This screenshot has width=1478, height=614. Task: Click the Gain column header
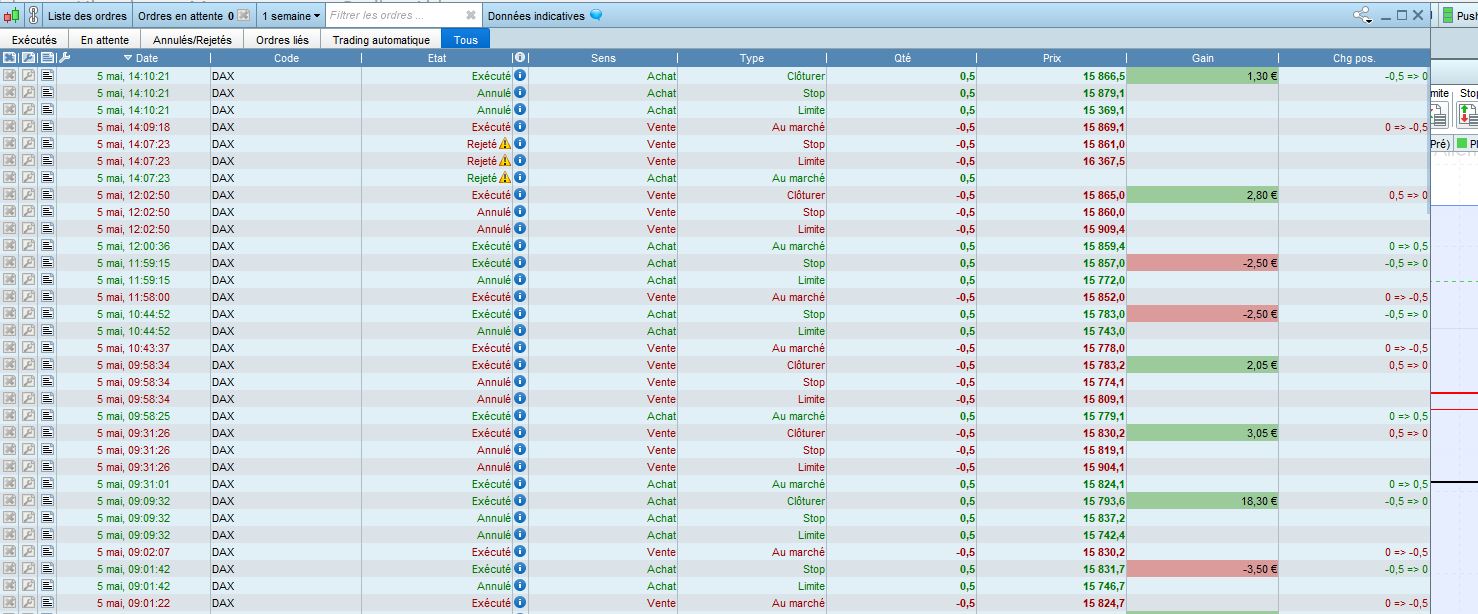[1203, 58]
